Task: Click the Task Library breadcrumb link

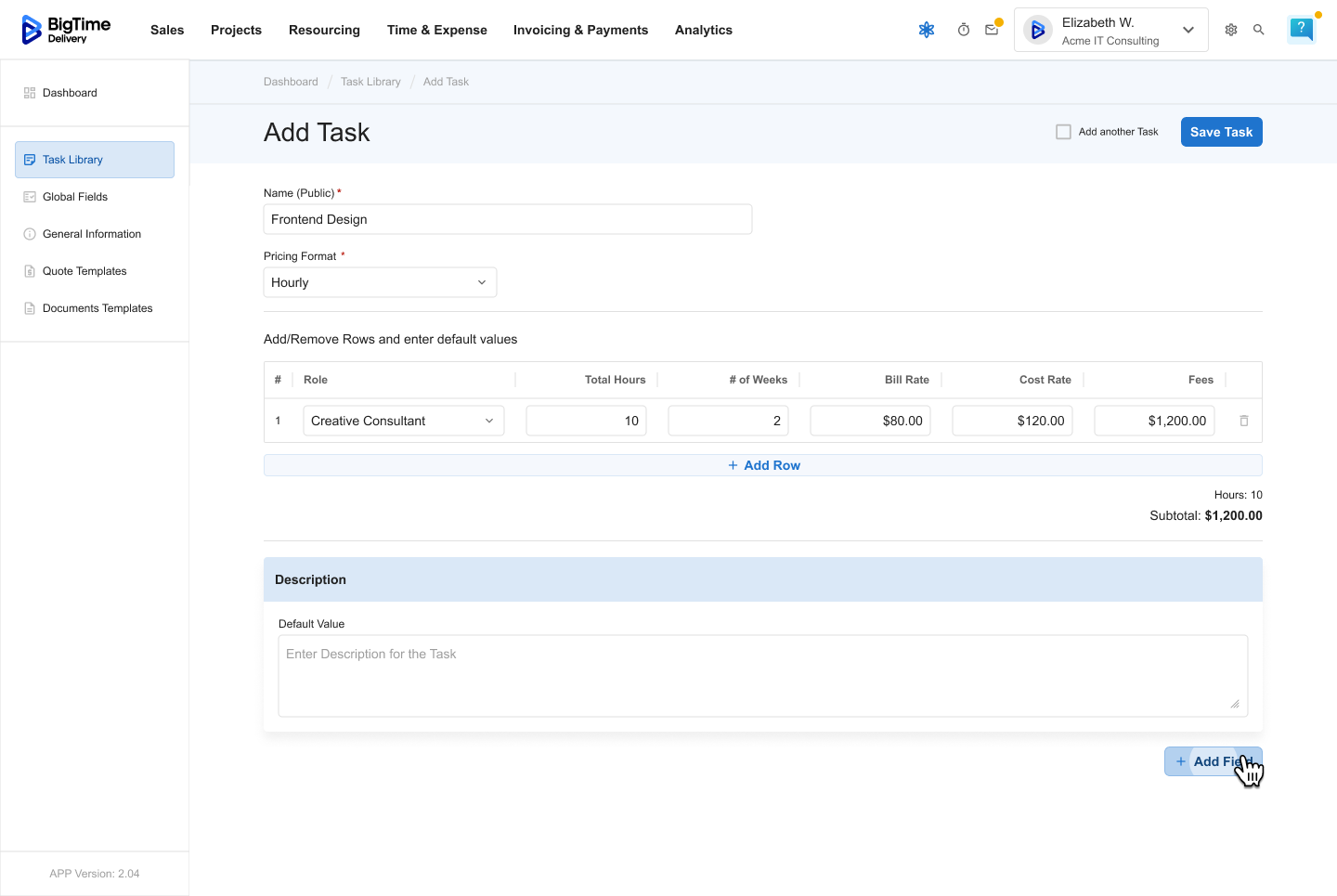Action: tap(370, 82)
